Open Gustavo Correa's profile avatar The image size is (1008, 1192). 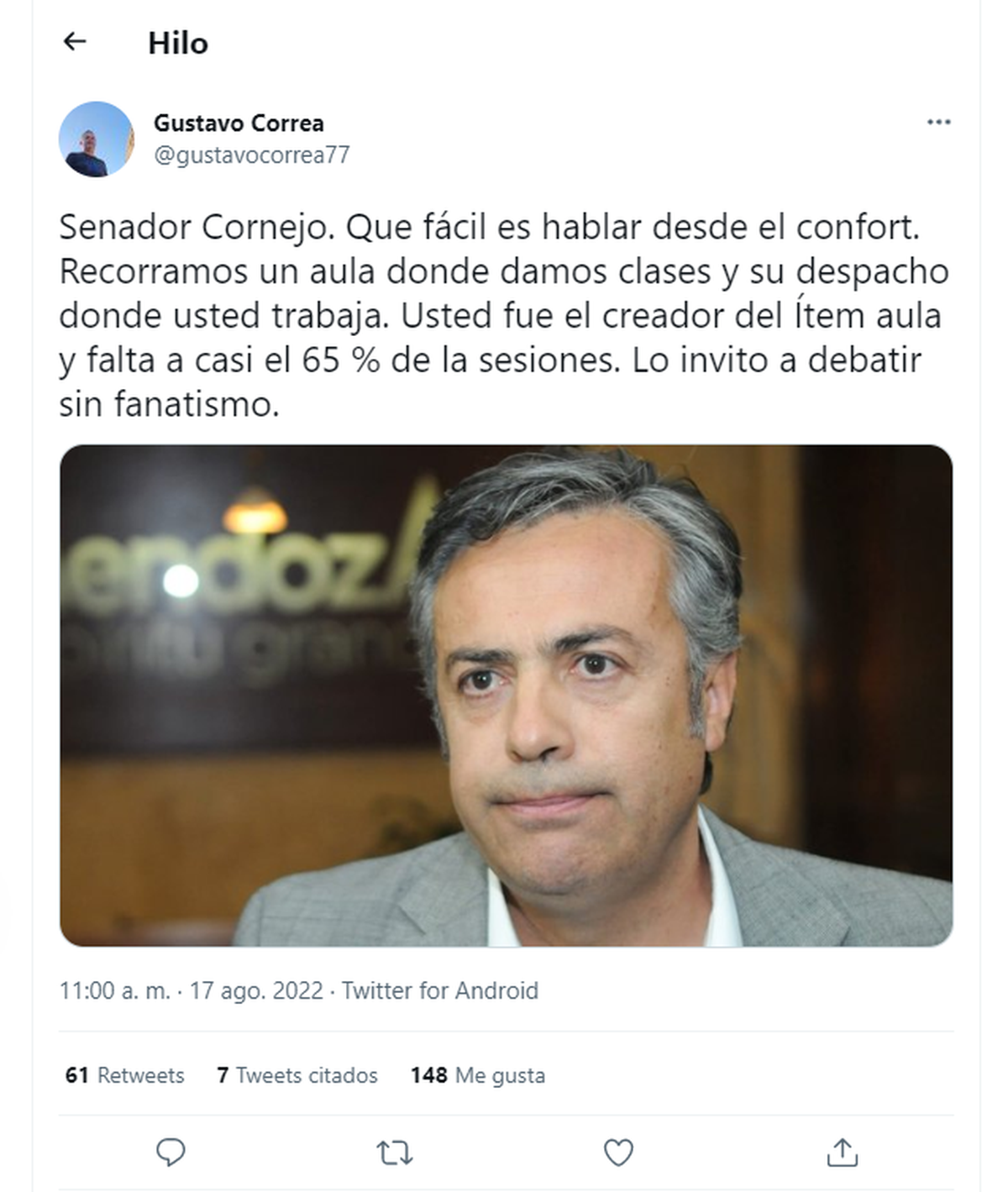[96, 139]
